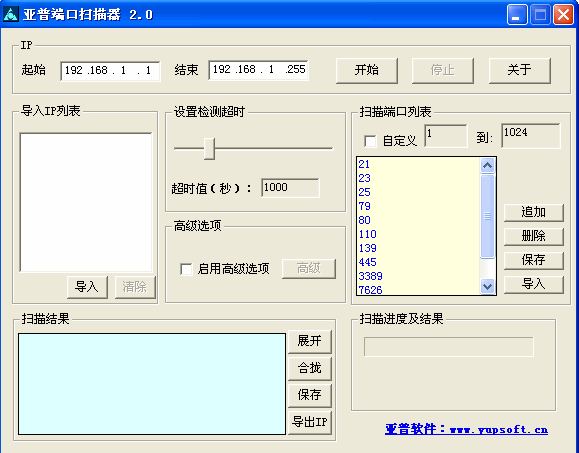Click the 展开 expand results button

tap(309, 341)
